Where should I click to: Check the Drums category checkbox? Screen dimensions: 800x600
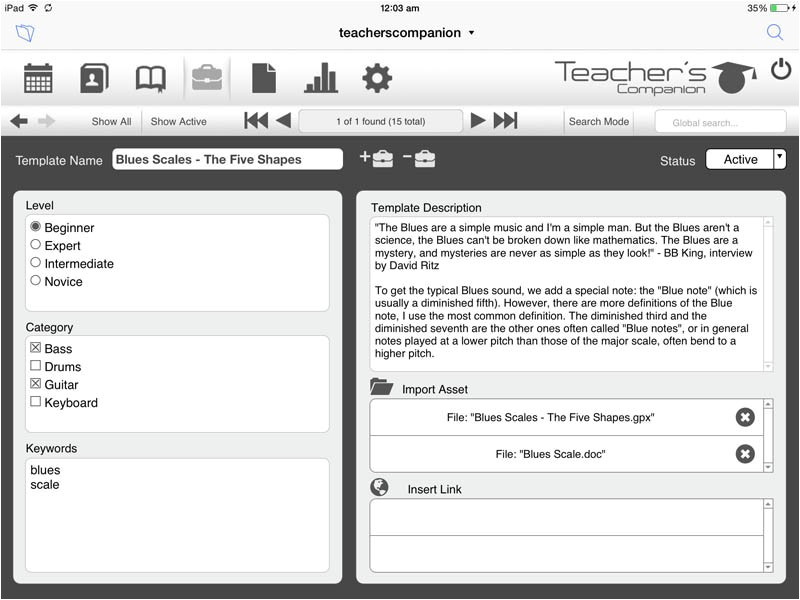(35, 365)
